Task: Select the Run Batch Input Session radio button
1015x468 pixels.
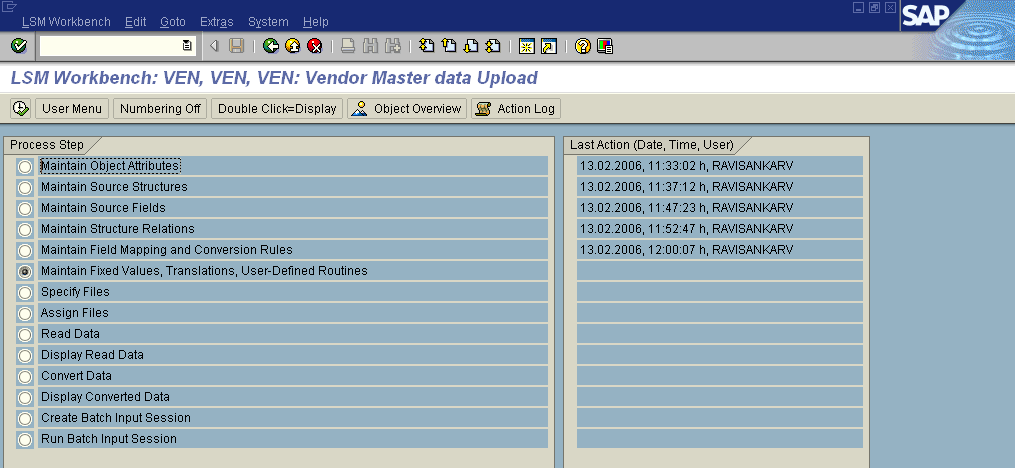Action: tap(25, 439)
